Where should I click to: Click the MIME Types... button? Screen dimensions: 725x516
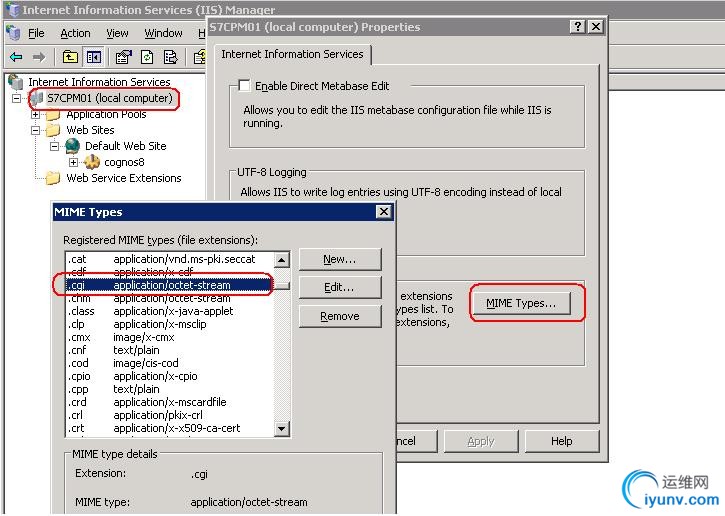click(521, 303)
